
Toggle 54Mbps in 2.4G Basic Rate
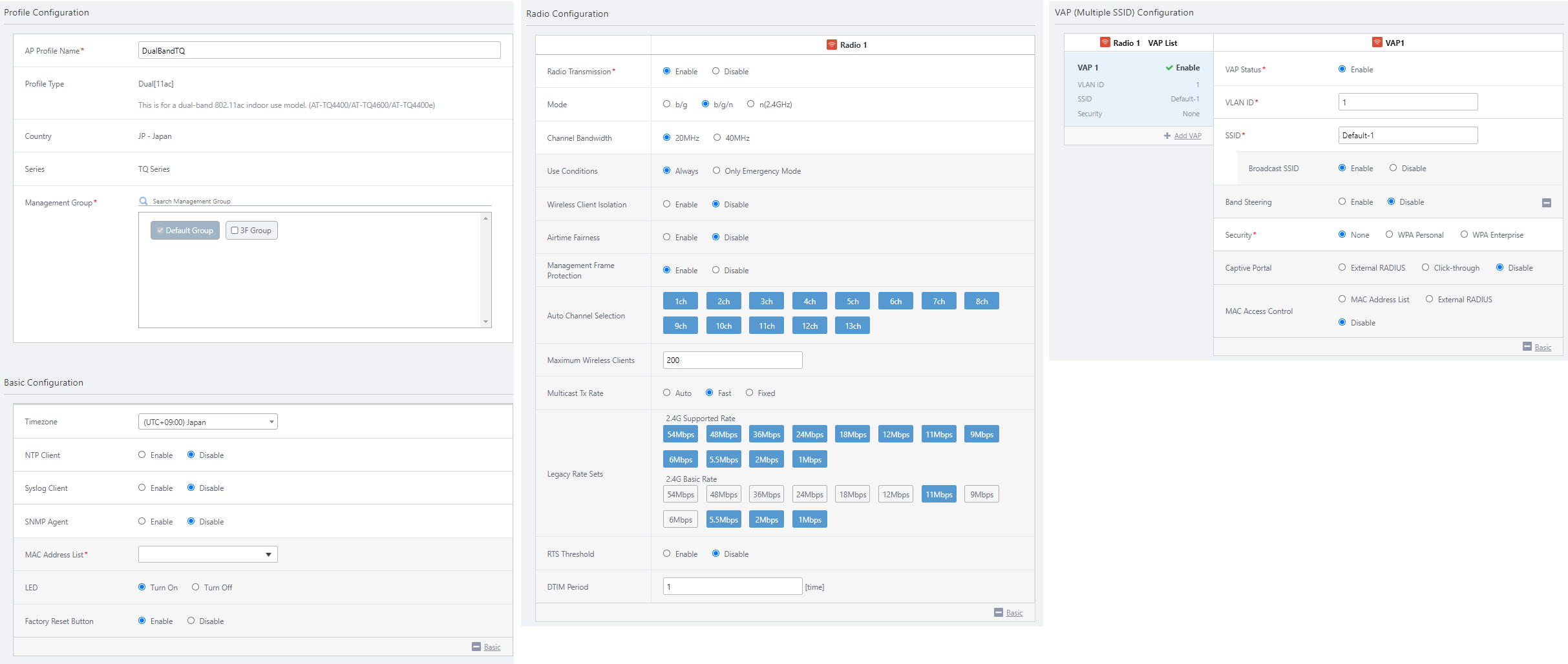pyautogui.click(x=680, y=494)
